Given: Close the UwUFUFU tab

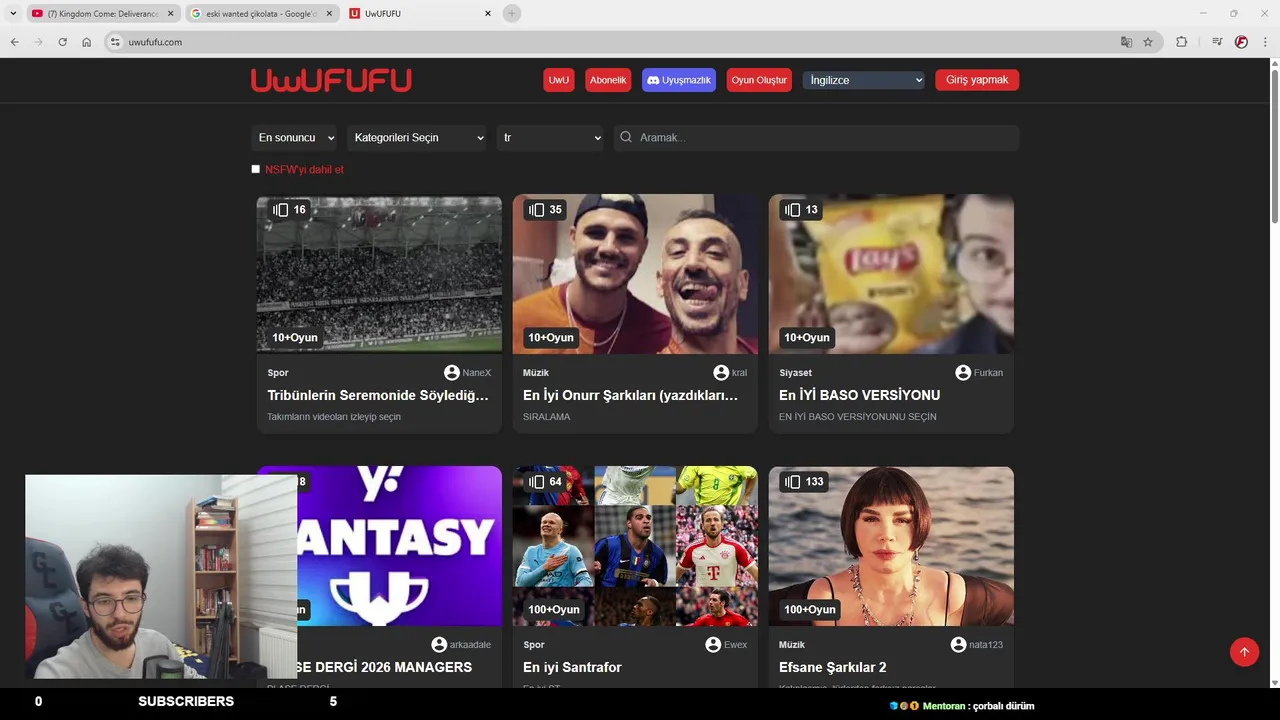Looking at the screenshot, I should pos(488,14).
